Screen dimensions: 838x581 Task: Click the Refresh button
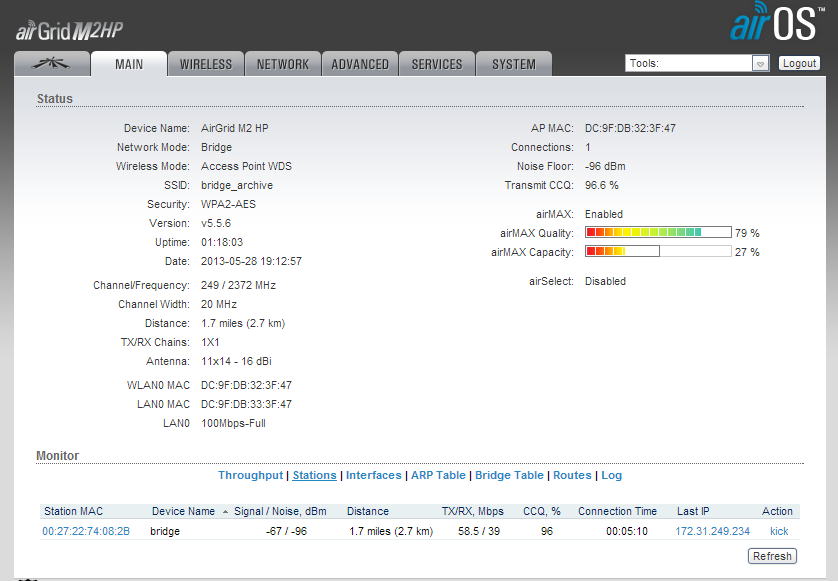point(772,556)
